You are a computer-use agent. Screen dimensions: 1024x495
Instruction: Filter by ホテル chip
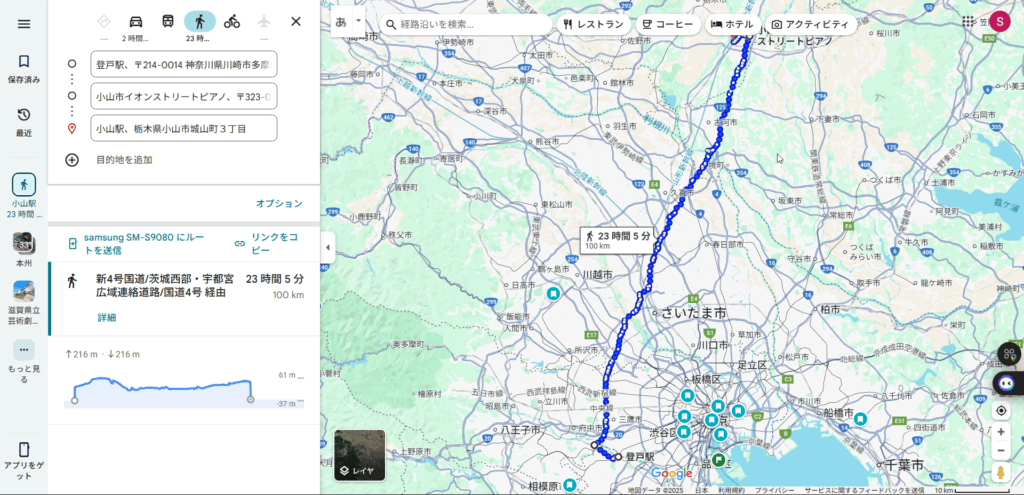(732, 25)
